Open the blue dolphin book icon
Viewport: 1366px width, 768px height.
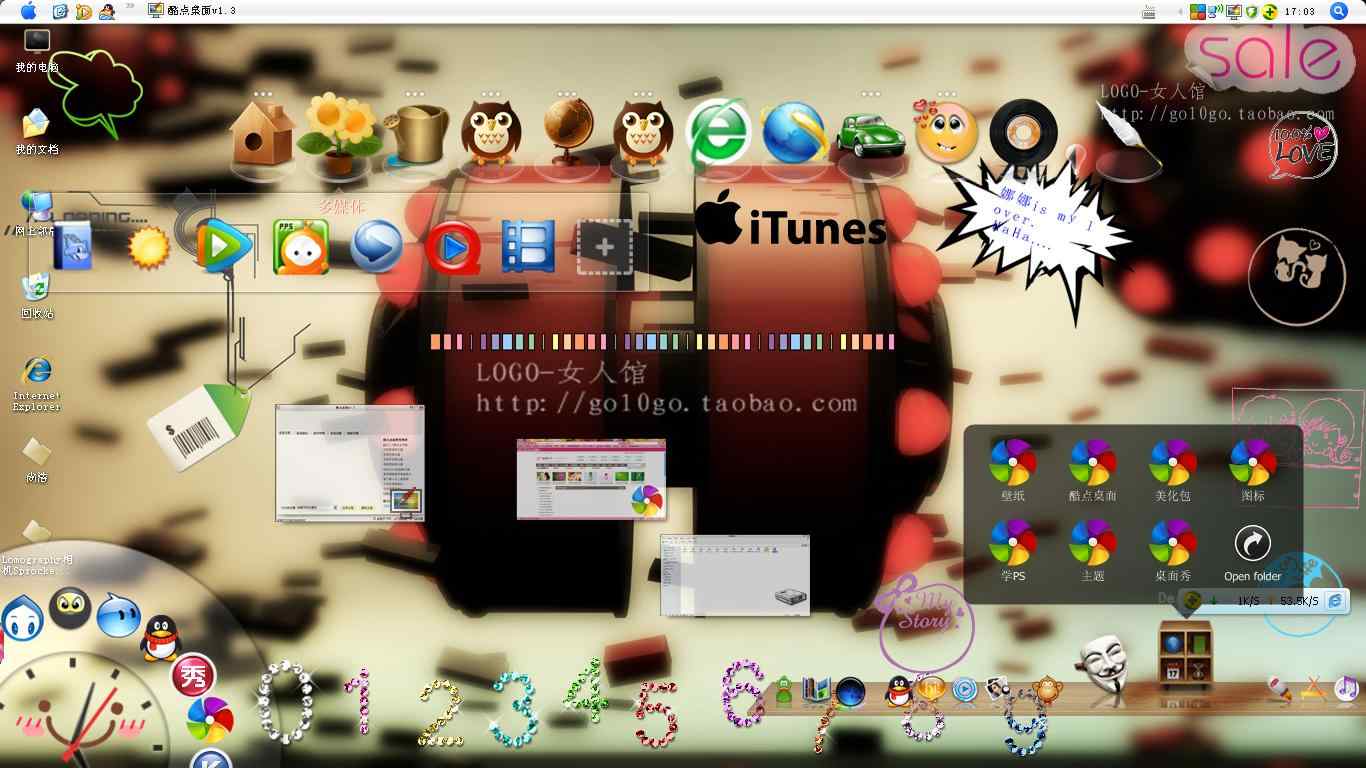coord(72,246)
